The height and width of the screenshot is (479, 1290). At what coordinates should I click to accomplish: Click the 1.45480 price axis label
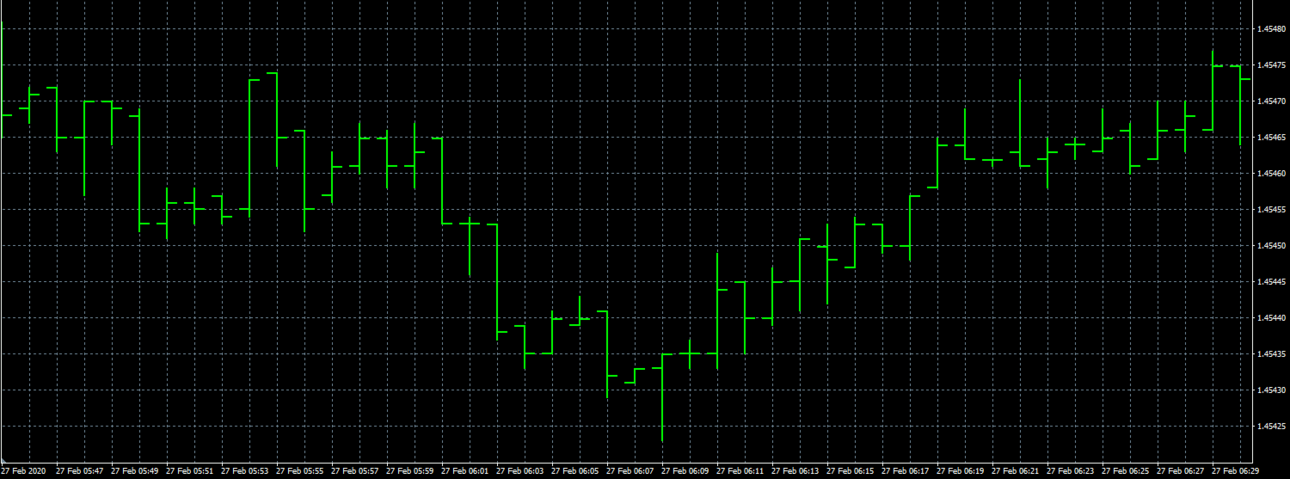[1273, 30]
